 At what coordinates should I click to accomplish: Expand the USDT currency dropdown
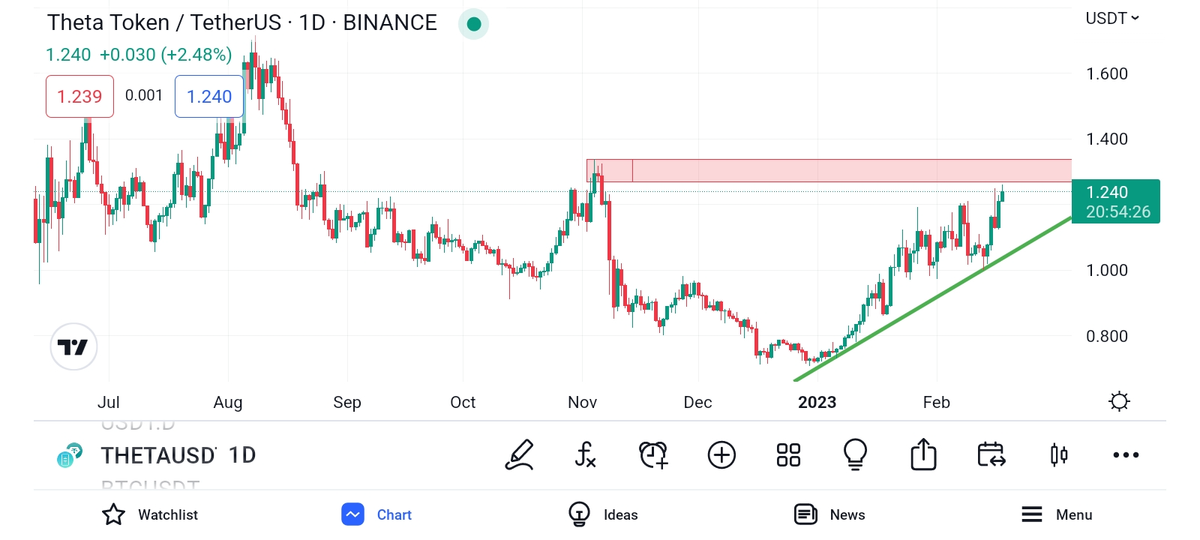(1112, 18)
